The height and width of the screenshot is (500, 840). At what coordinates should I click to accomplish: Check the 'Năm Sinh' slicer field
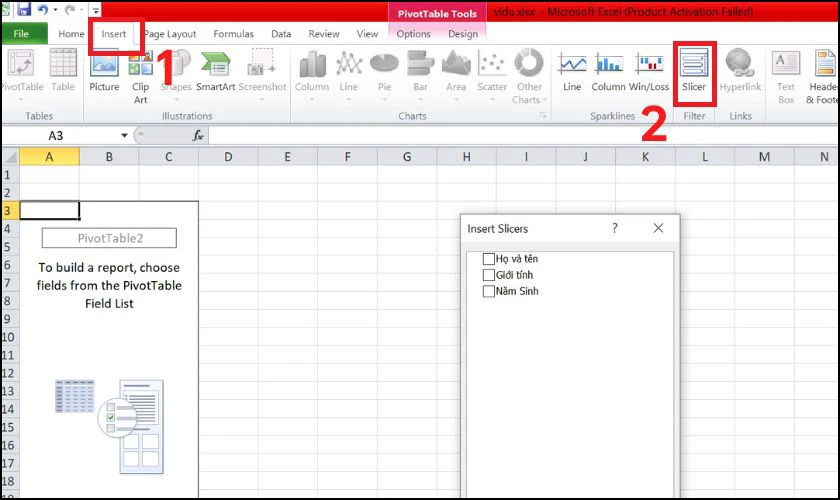point(489,291)
